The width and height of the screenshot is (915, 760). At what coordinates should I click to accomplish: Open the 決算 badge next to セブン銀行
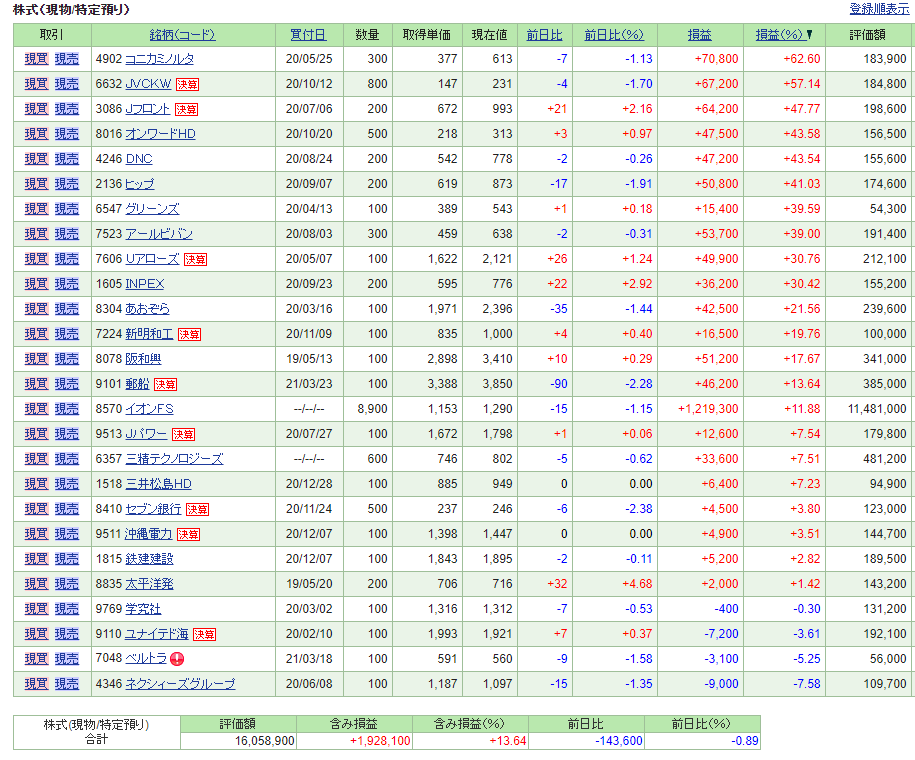pyautogui.click(x=197, y=510)
